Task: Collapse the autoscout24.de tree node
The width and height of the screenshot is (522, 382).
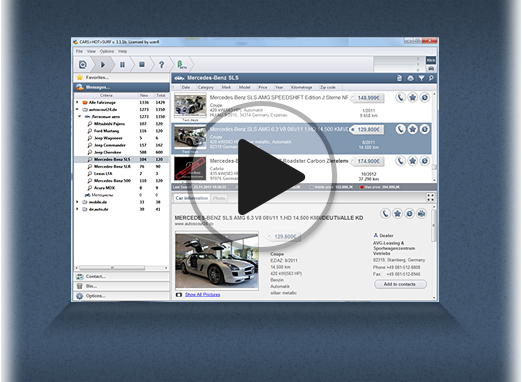Action: click(77, 109)
